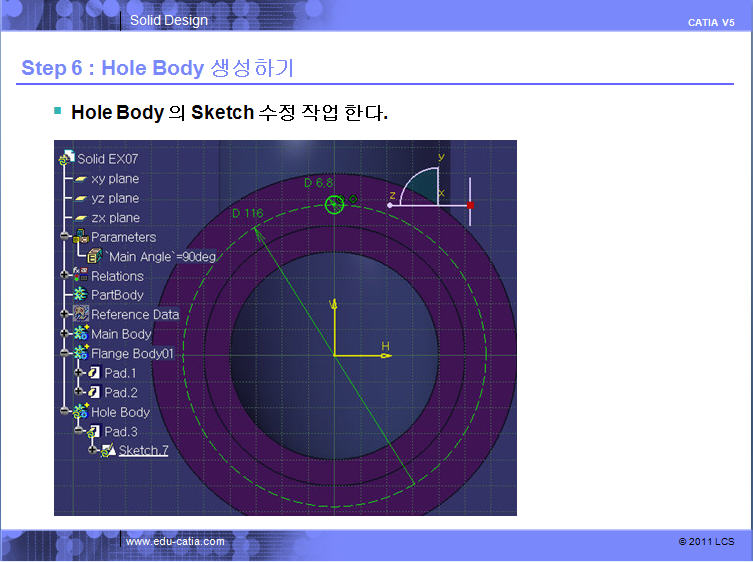Select the PartBody label in tree

pyautogui.click(x=118, y=295)
